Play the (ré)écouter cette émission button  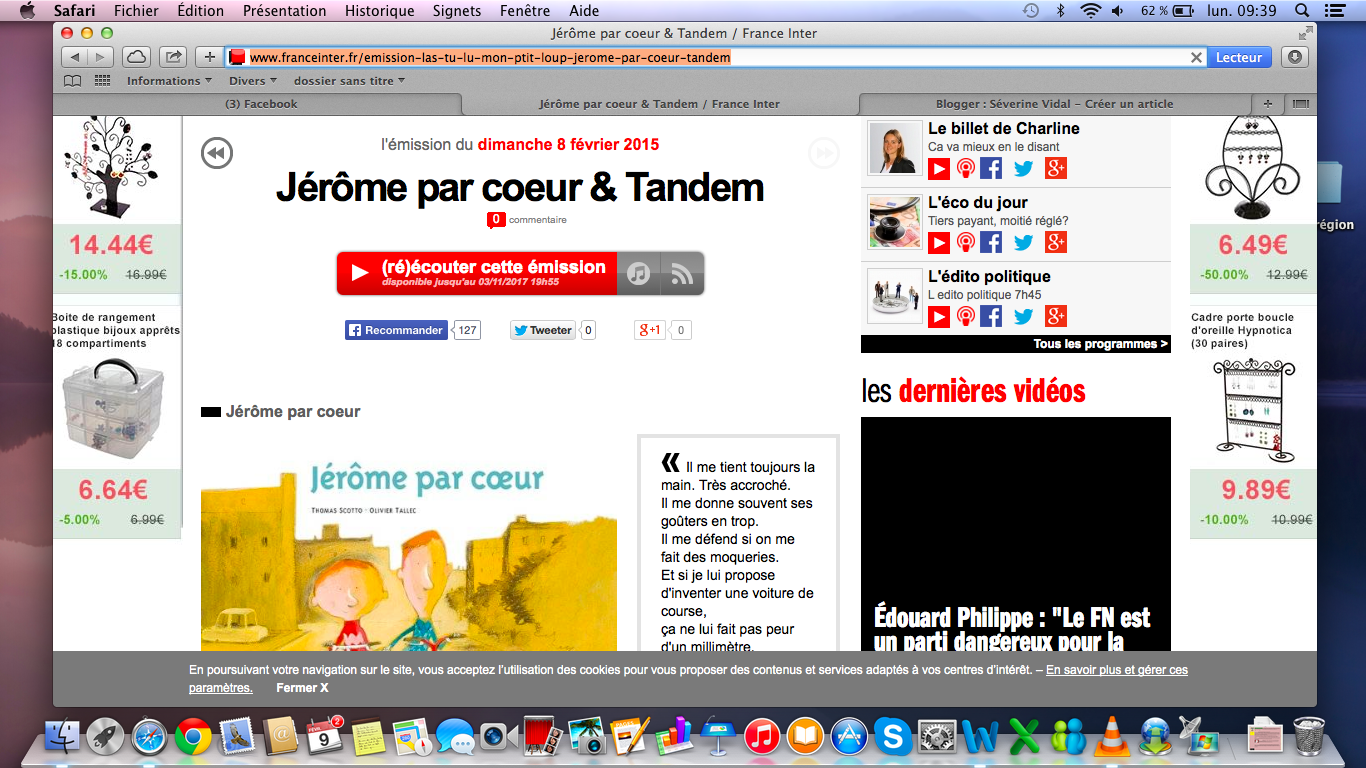click(477, 273)
